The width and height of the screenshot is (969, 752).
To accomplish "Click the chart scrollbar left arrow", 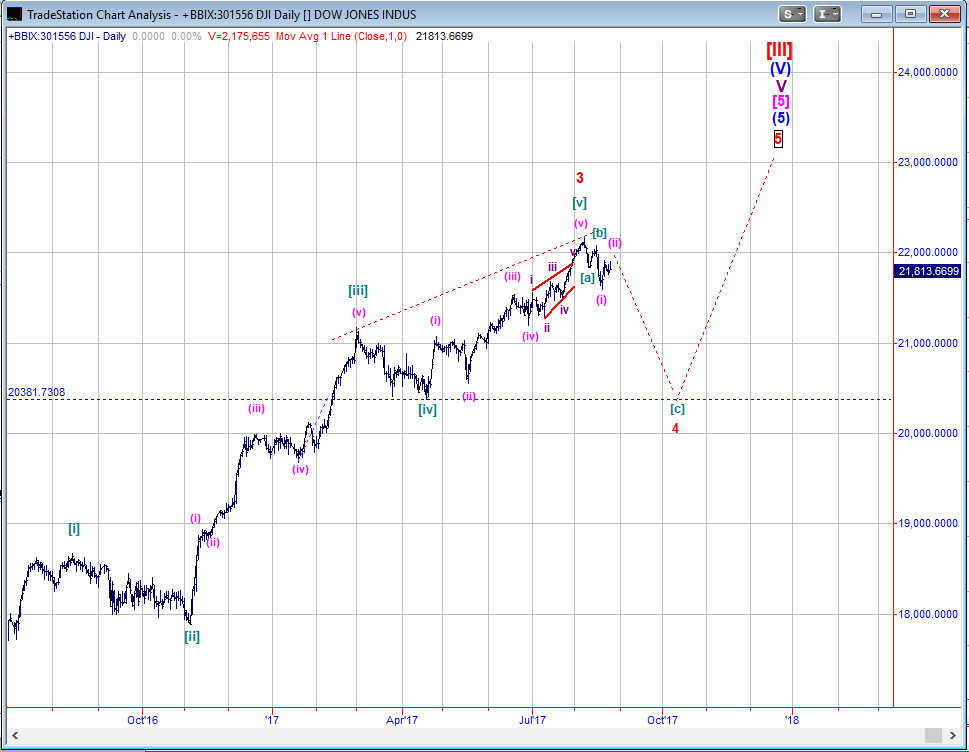I will click(x=15, y=735).
